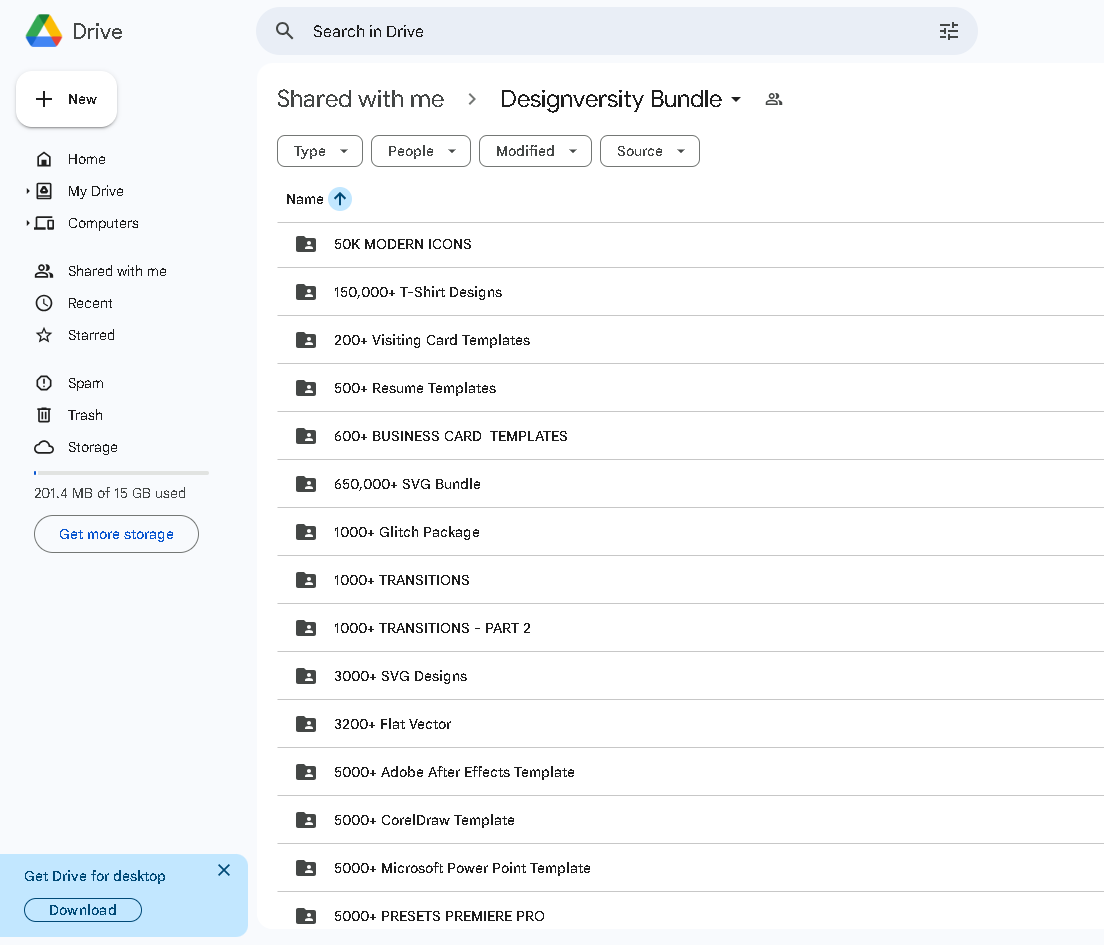Open the Type filter dropdown
This screenshot has width=1104, height=945.
click(x=320, y=151)
